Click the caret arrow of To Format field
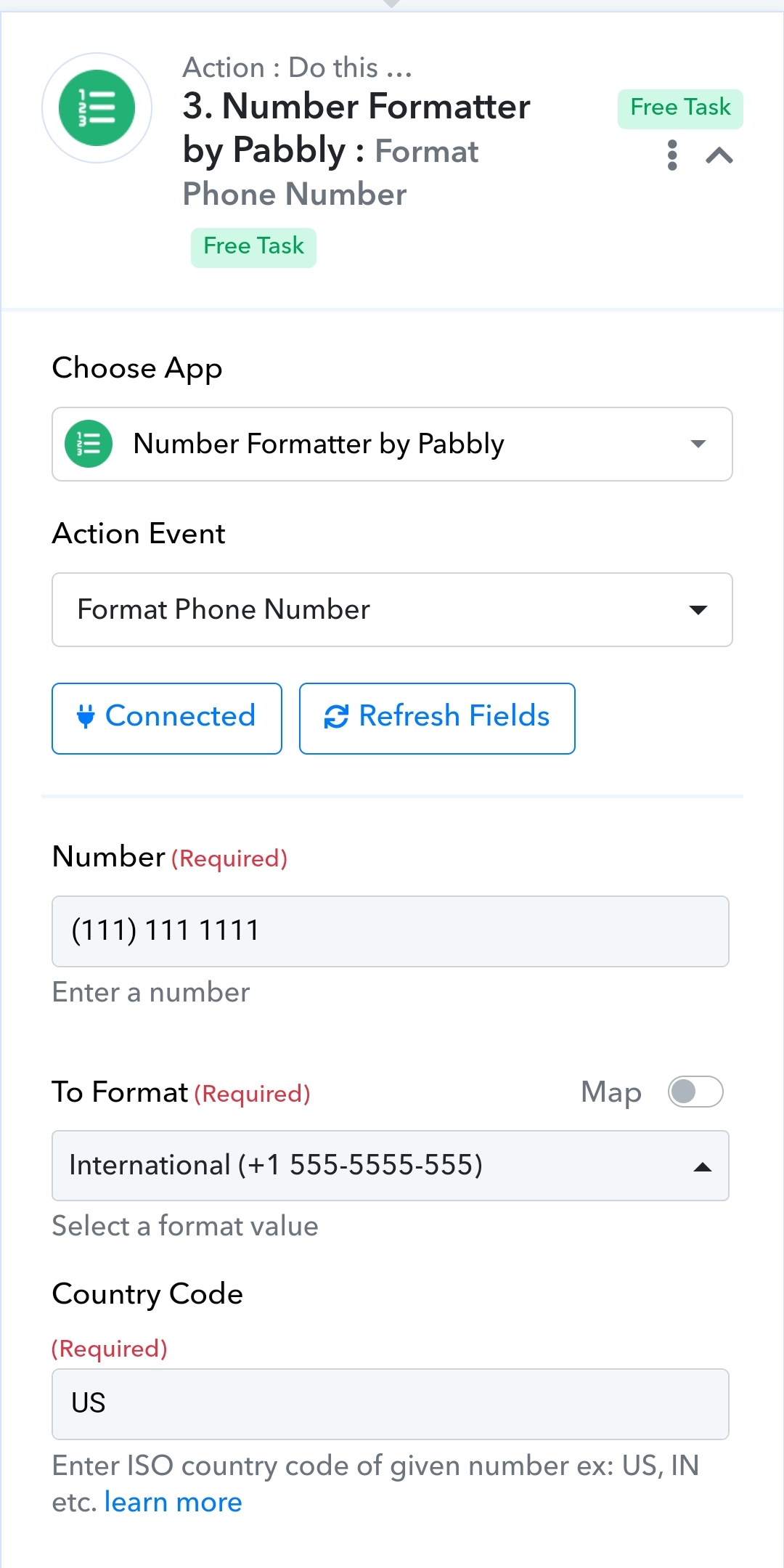 click(702, 1167)
